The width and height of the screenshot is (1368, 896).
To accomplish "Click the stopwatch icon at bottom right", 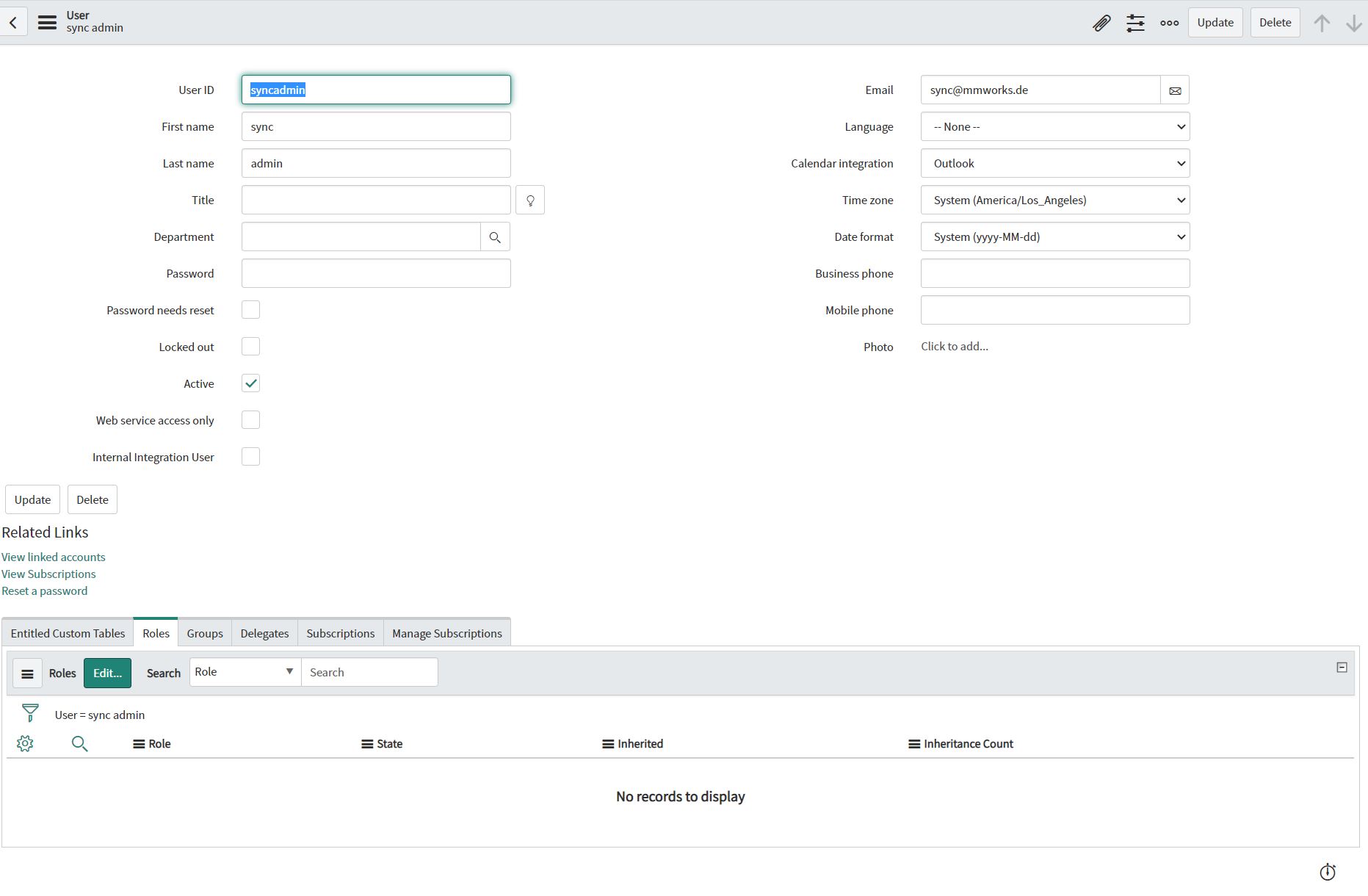I will pos(1327,872).
